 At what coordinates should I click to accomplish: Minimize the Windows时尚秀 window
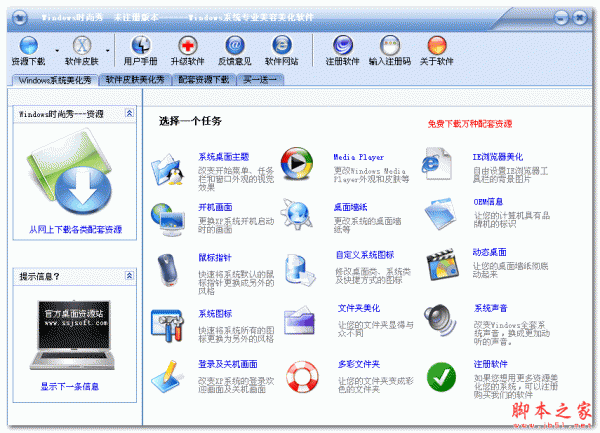coord(561,18)
